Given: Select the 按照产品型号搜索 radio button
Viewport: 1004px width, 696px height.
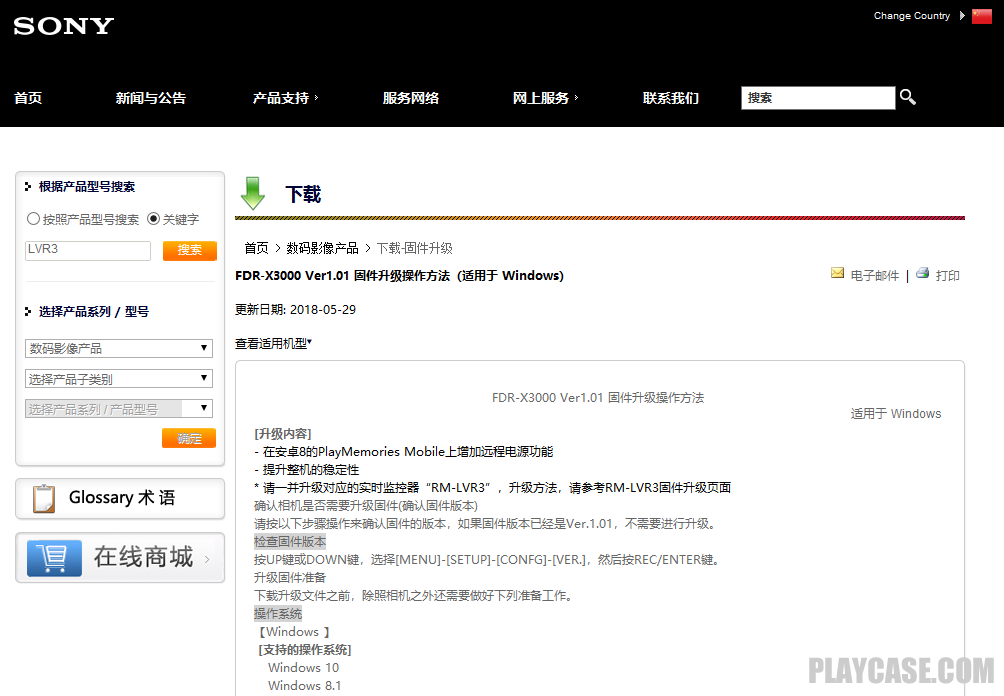Looking at the screenshot, I should [x=33, y=219].
